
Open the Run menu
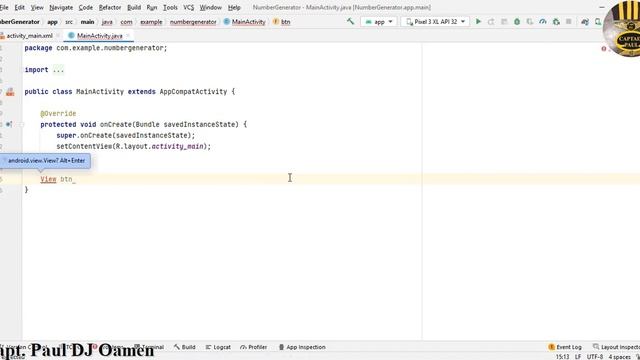tap(152, 7)
